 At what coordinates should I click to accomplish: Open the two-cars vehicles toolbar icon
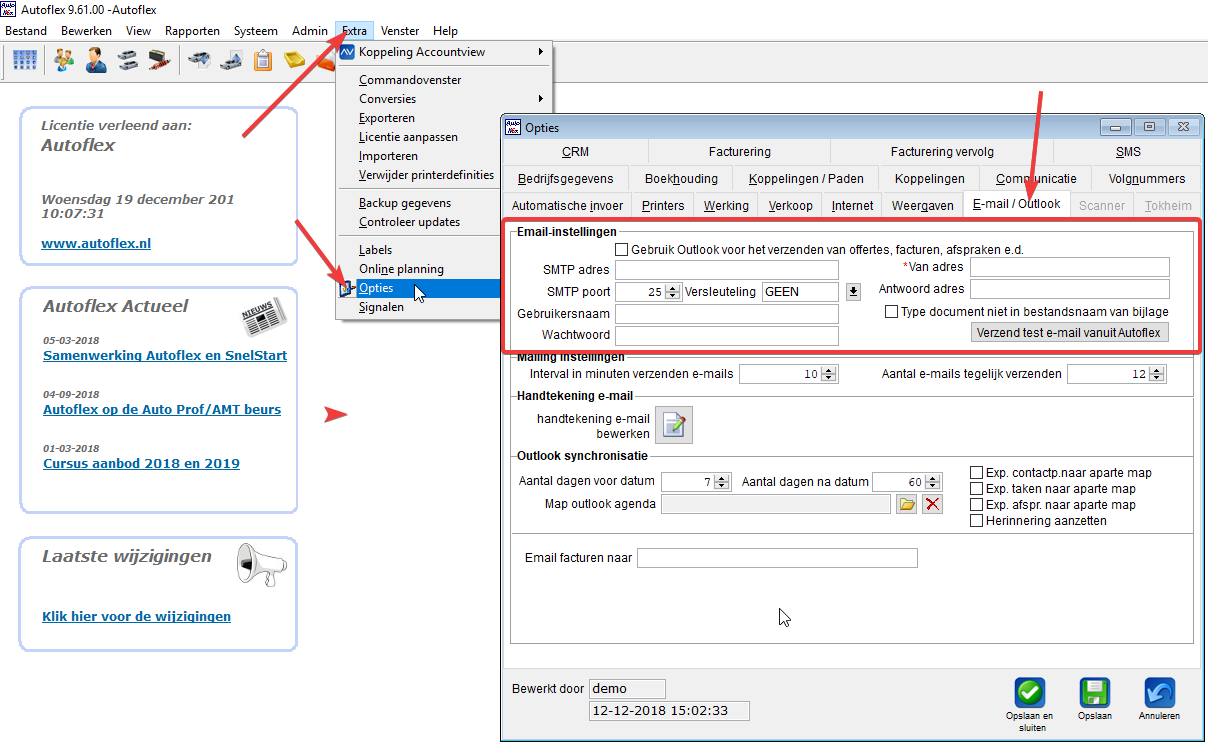(x=128, y=60)
